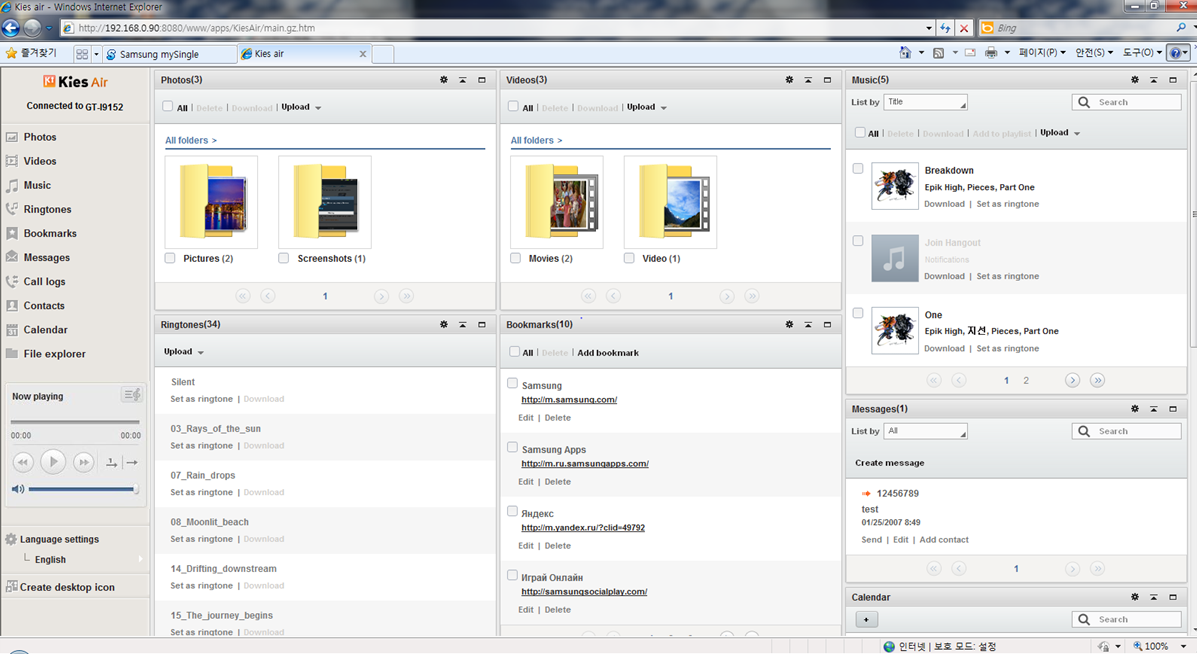Click the Messages panel settings gear
Viewport: 1197px width, 655px height.
pyautogui.click(x=1135, y=409)
